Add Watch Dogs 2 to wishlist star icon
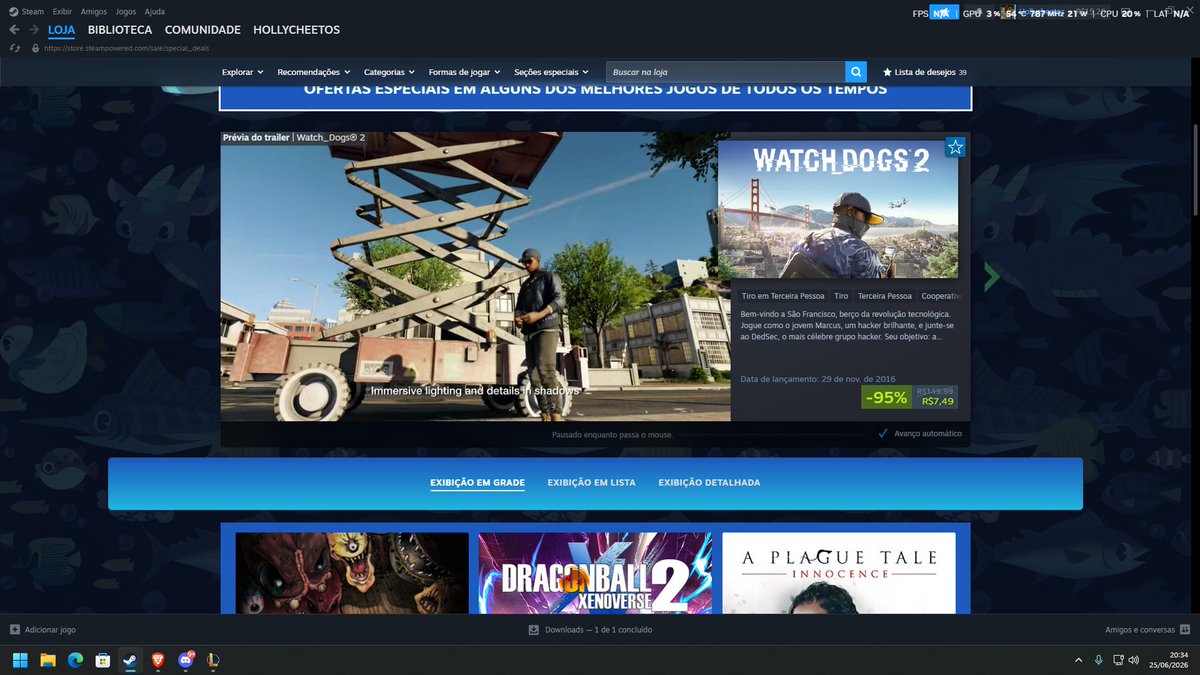The image size is (1200, 675). [955, 148]
